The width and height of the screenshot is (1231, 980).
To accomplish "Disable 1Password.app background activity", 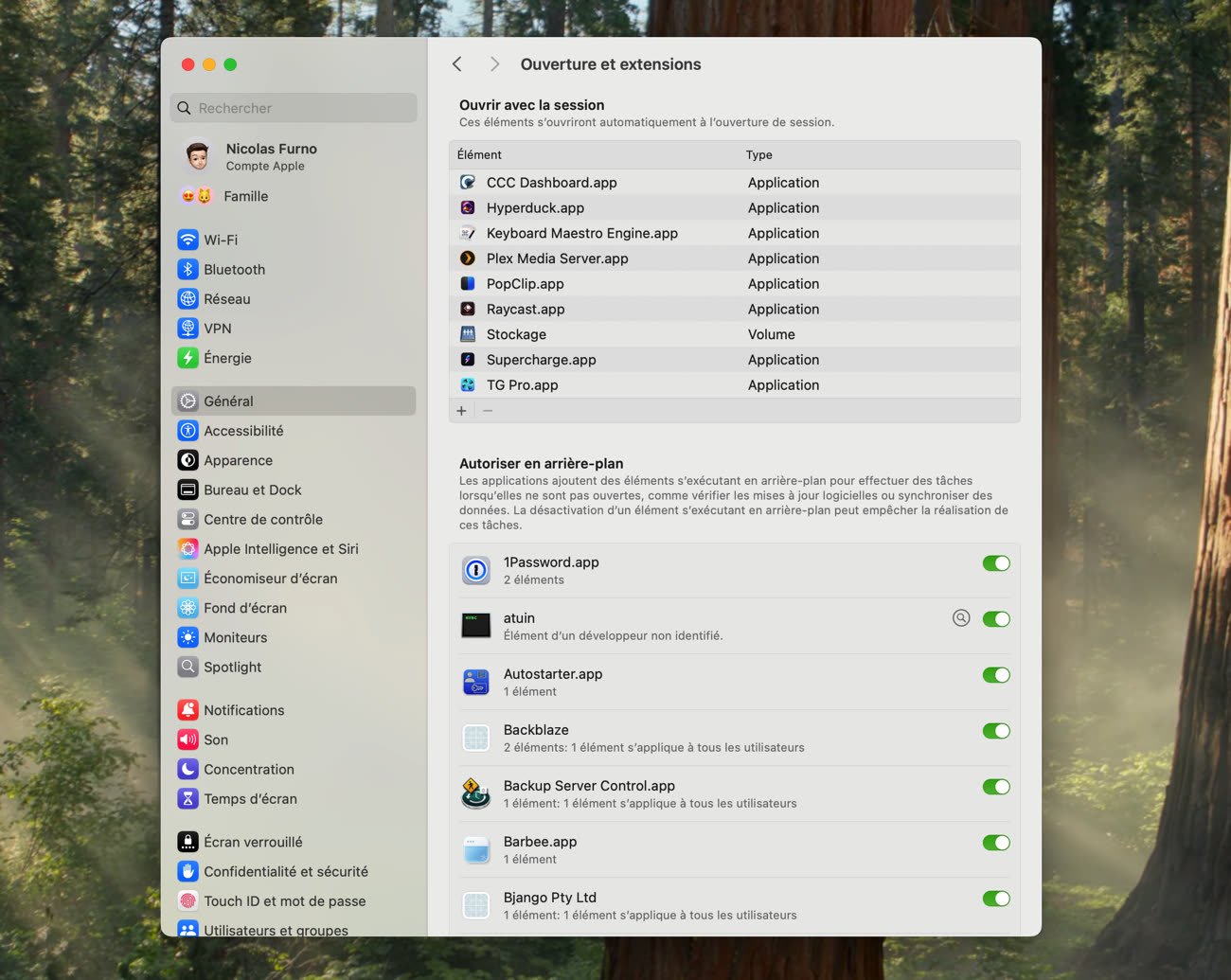I will pyautogui.click(x=996, y=563).
